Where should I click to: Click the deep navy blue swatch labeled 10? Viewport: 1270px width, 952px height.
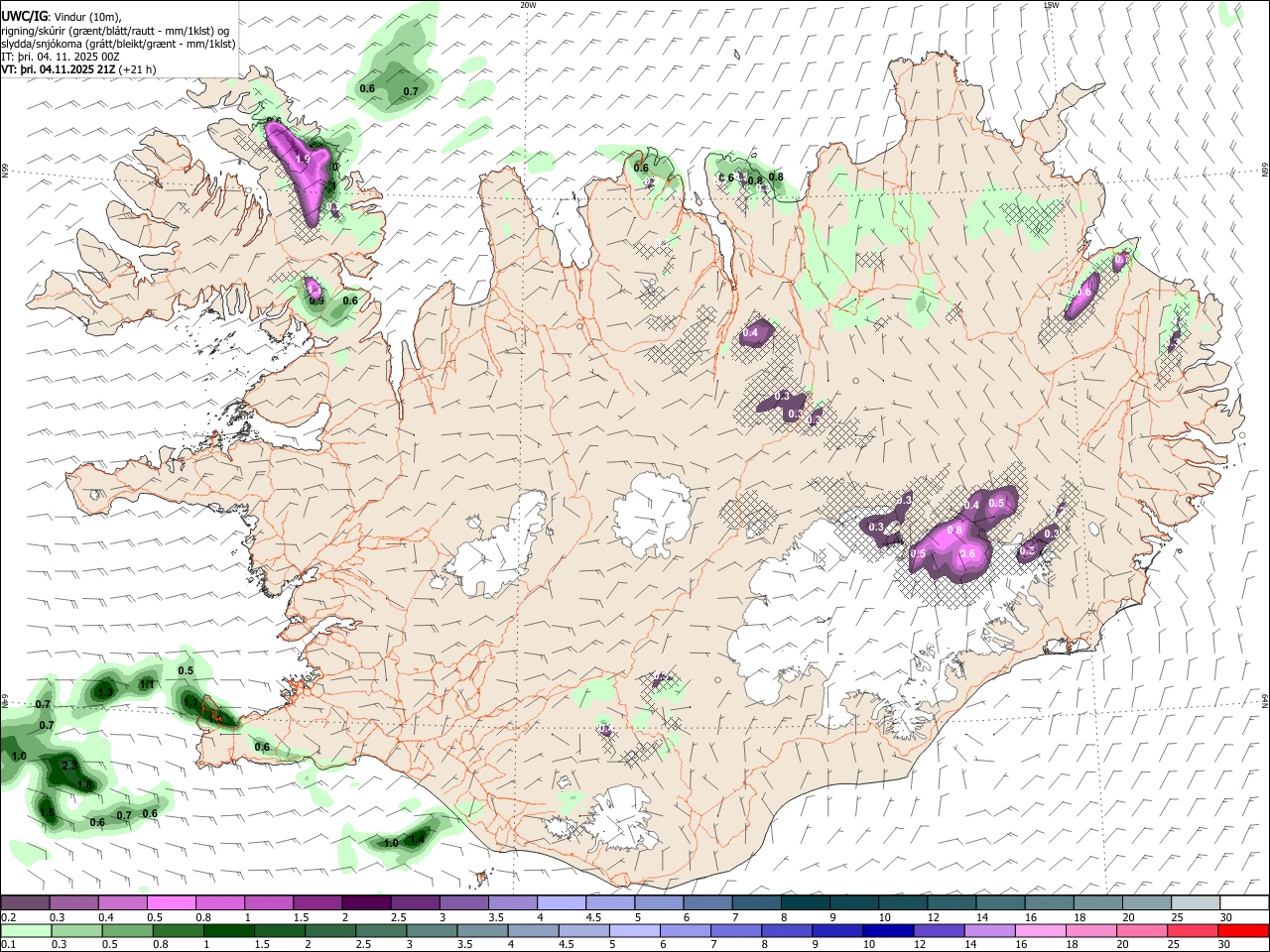(x=886, y=930)
